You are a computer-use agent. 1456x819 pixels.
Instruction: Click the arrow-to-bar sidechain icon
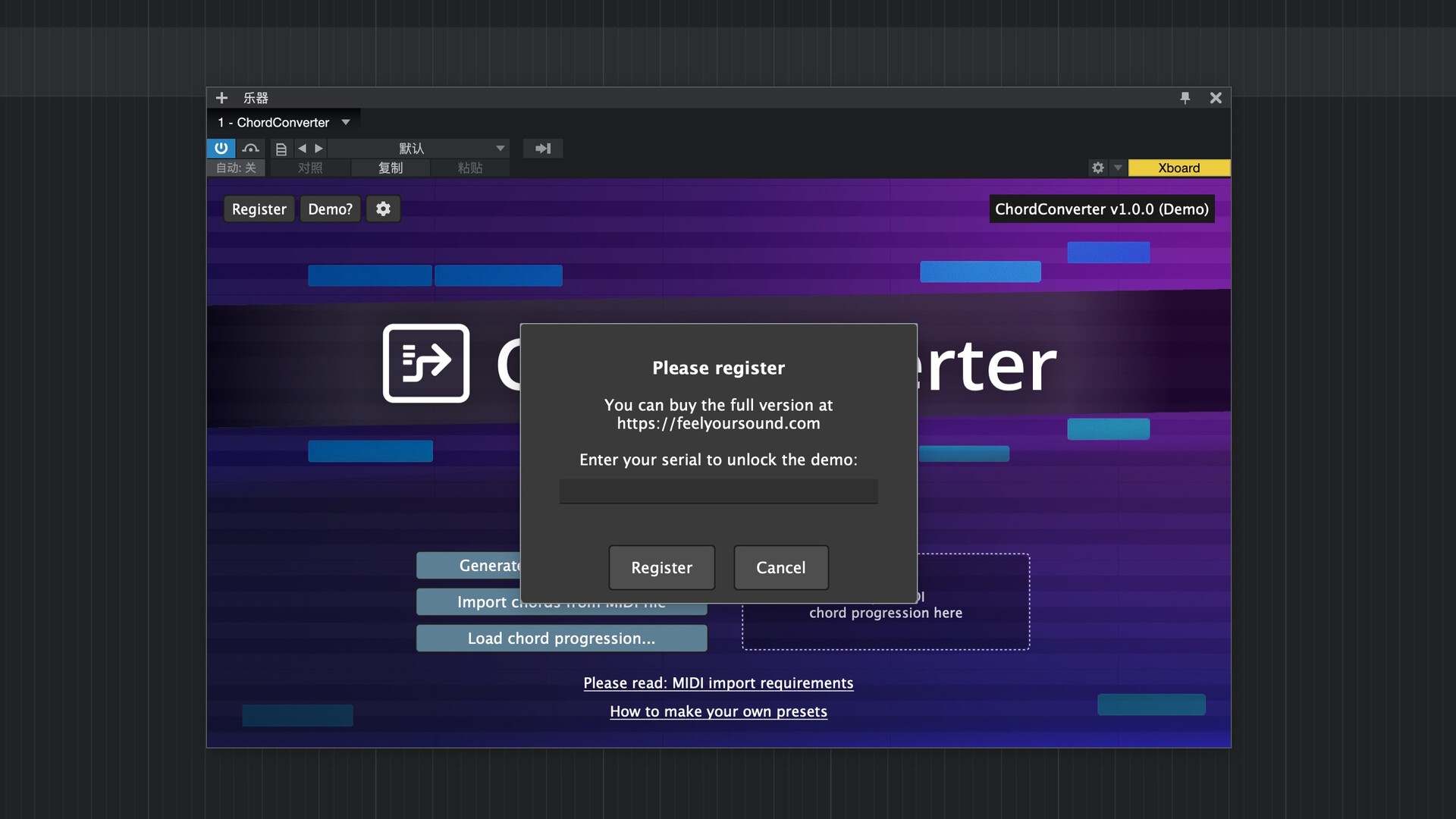click(543, 149)
